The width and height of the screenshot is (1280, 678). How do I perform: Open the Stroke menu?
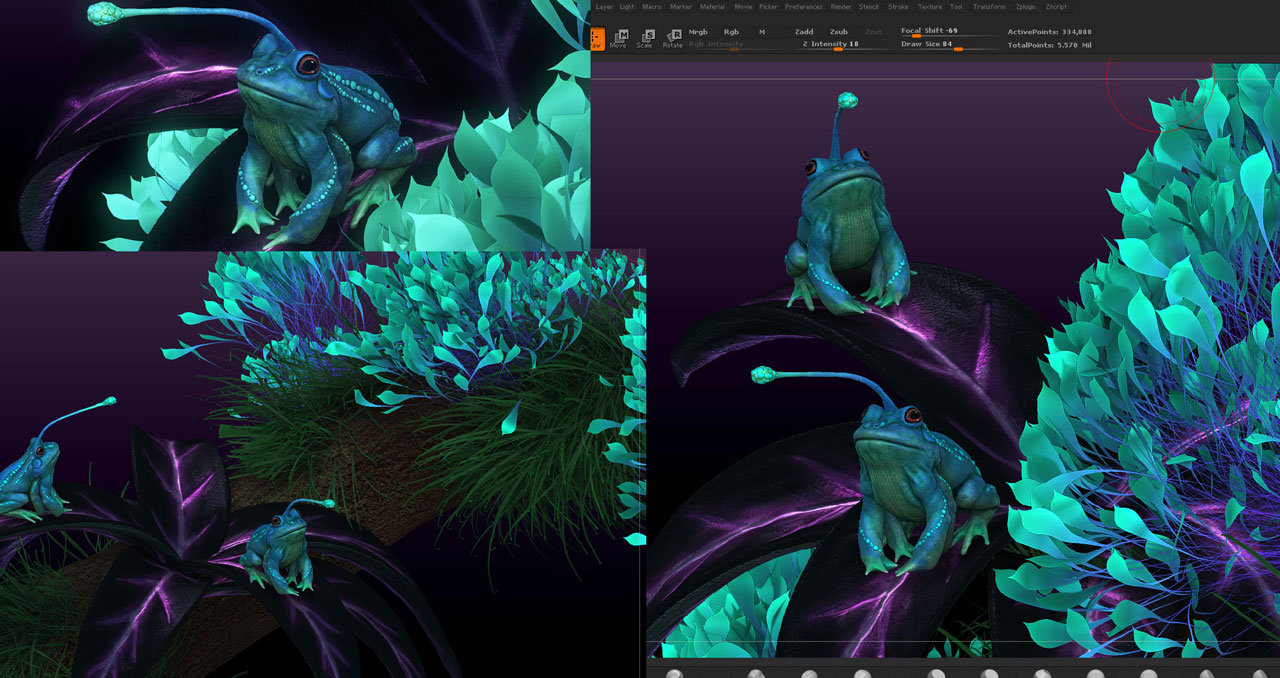pos(899,7)
